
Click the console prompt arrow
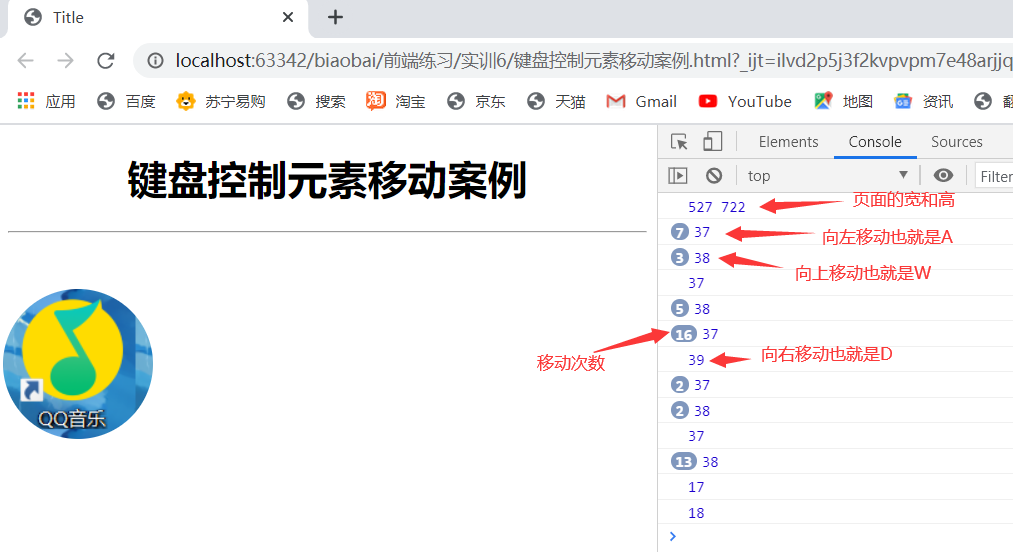[673, 536]
